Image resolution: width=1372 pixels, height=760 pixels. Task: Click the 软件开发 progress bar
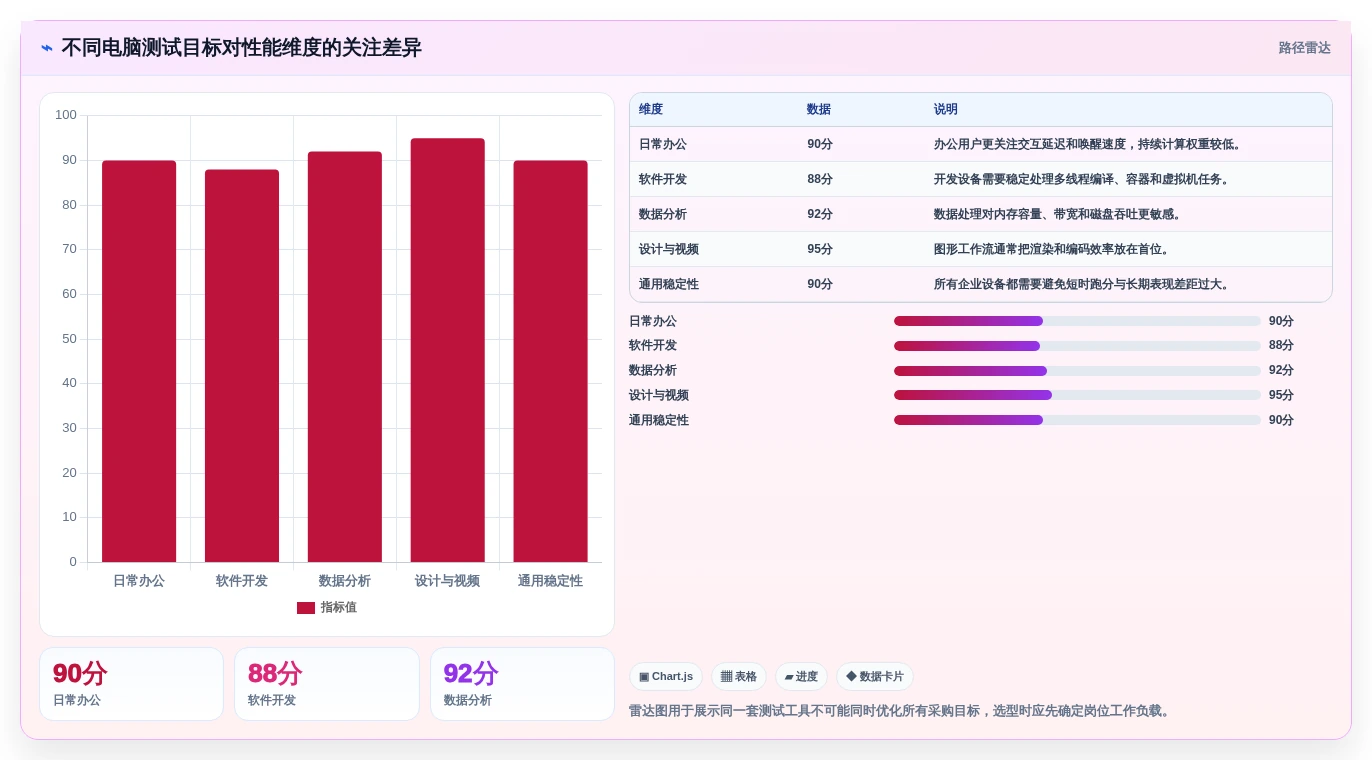click(1077, 346)
